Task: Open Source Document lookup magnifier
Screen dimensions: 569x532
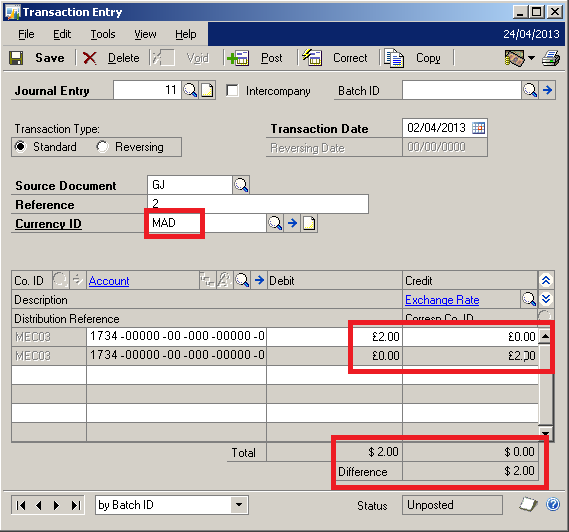Action: point(241,185)
